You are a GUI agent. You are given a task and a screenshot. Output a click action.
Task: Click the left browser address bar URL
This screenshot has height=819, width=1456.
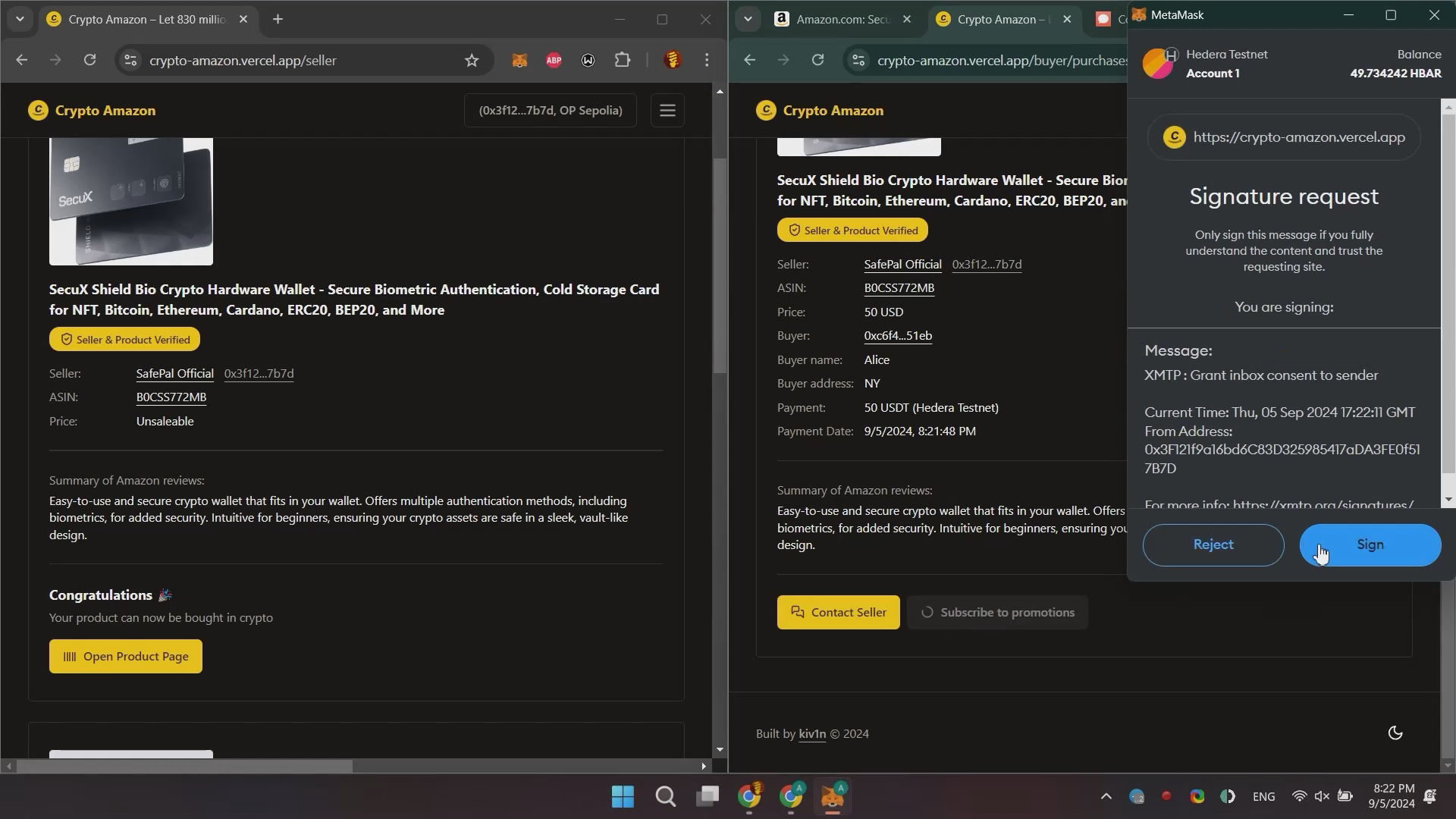pos(243,60)
